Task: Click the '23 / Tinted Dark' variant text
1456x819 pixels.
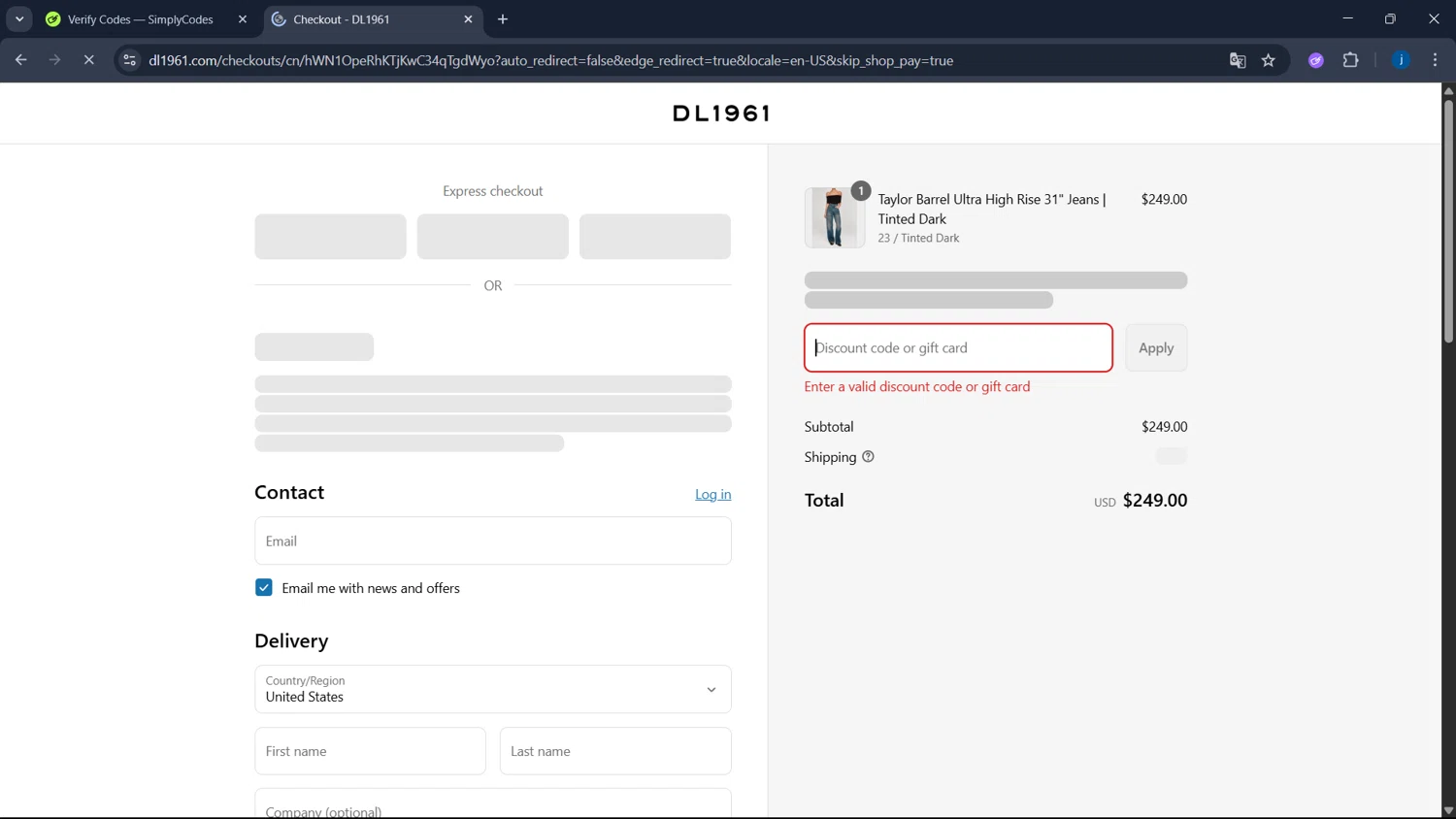Action: 918,238
